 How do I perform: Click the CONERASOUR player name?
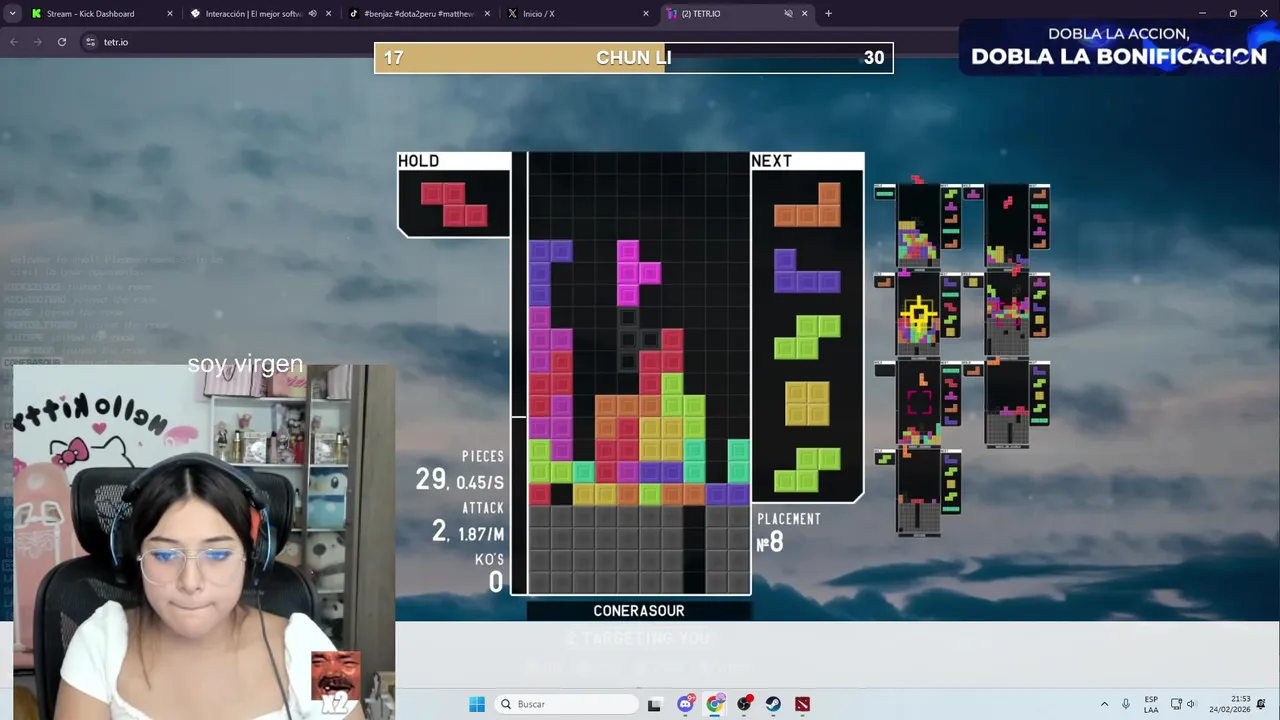[639, 611]
